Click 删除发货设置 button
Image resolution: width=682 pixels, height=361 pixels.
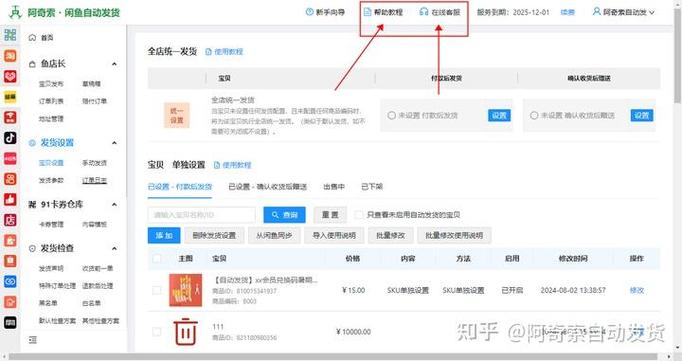[214, 235]
